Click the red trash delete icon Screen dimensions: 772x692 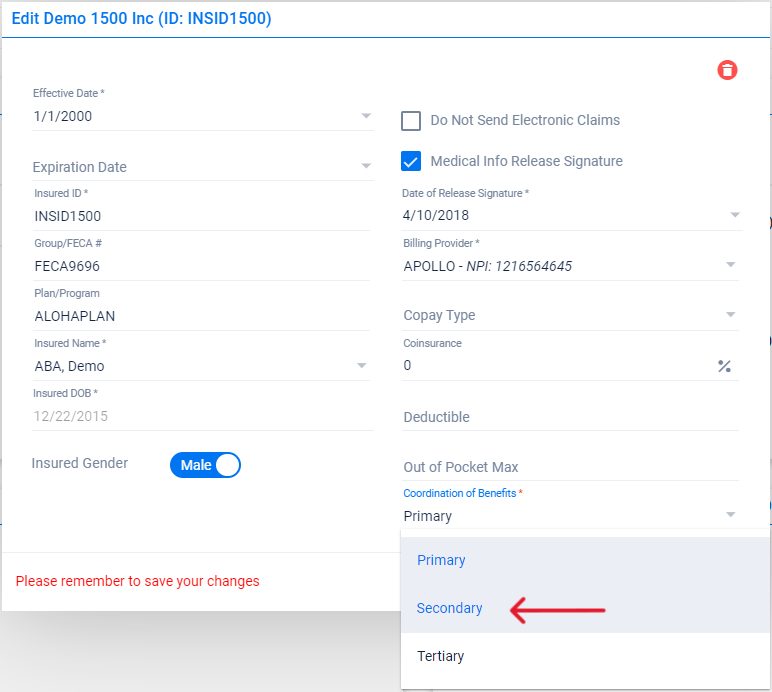coord(727,70)
